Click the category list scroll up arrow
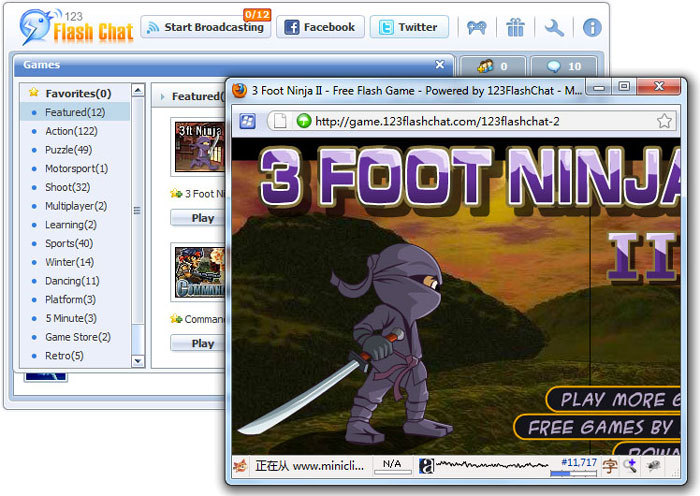 click(x=138, y=90)
